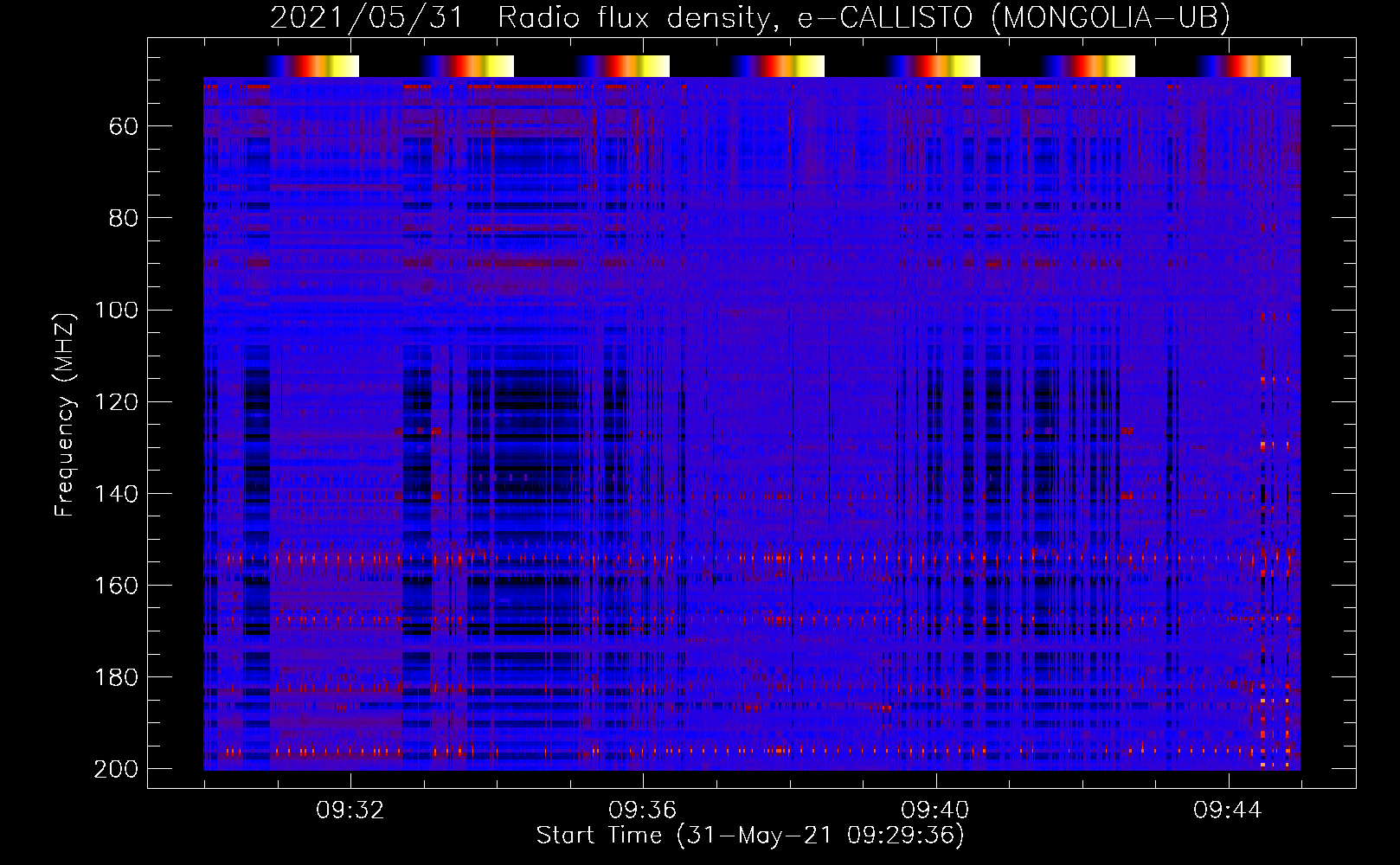
Task: Click the 80 frequency tick label
Action: [x=124, y=219]
